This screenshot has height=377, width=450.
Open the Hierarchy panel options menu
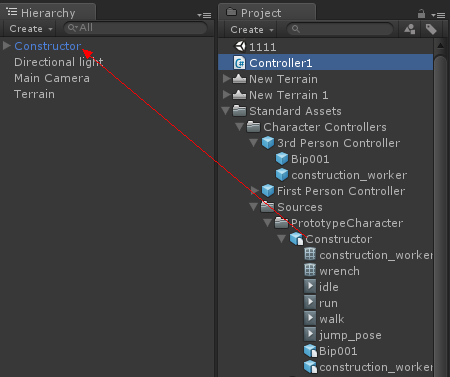(x=204, y=15)
